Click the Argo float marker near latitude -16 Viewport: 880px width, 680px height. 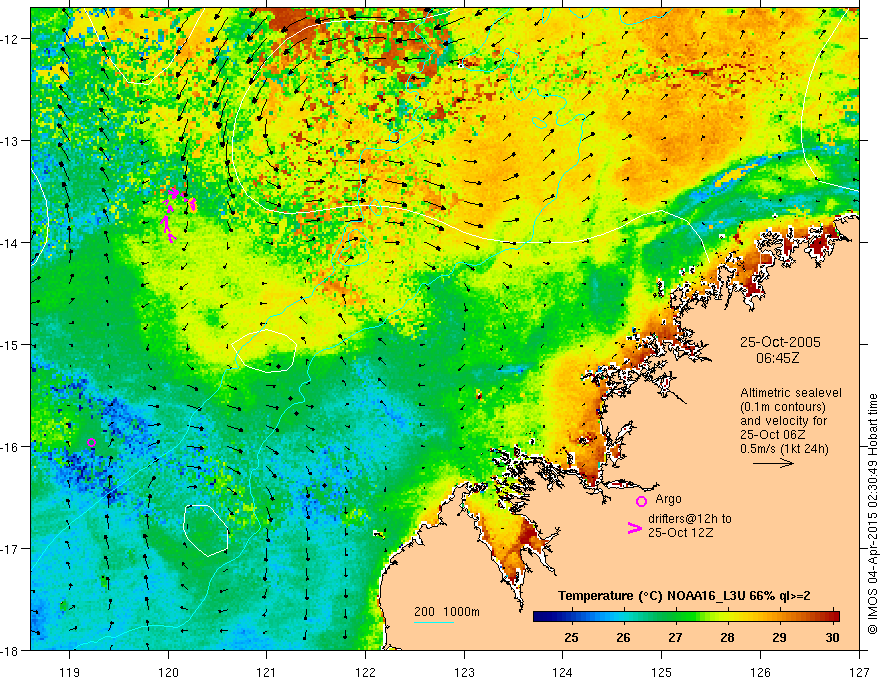(91, 442)
